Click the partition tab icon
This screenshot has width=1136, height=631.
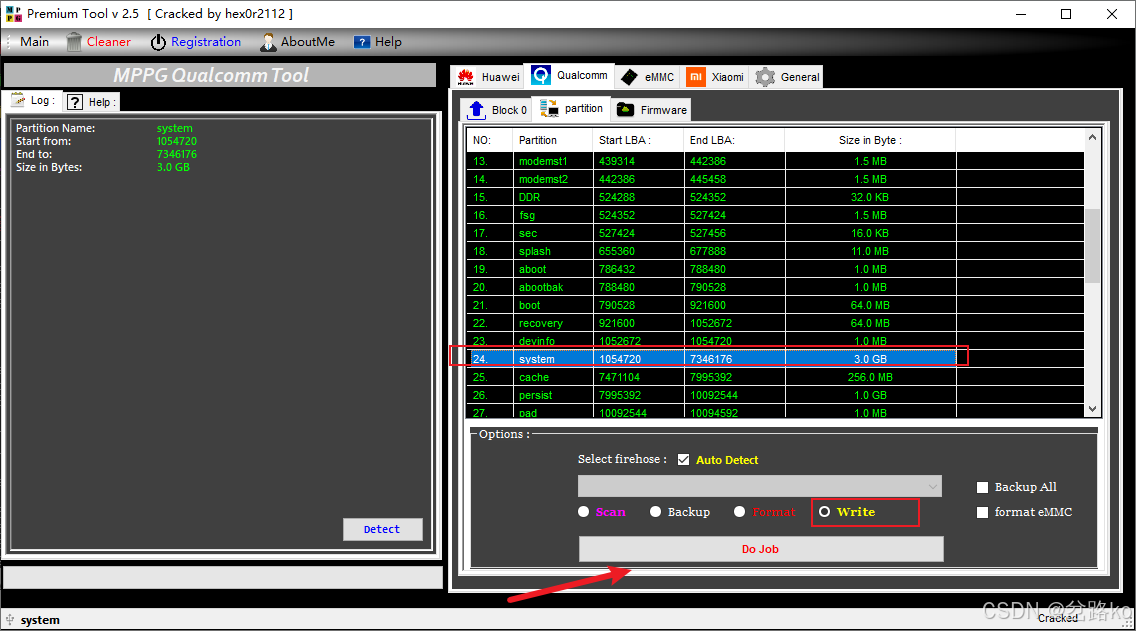(549, 109)
